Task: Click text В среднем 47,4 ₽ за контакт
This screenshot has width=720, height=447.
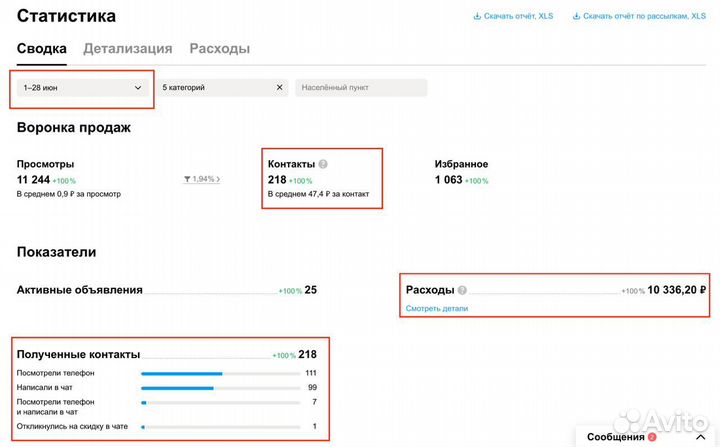Action: tap(319, 194)
